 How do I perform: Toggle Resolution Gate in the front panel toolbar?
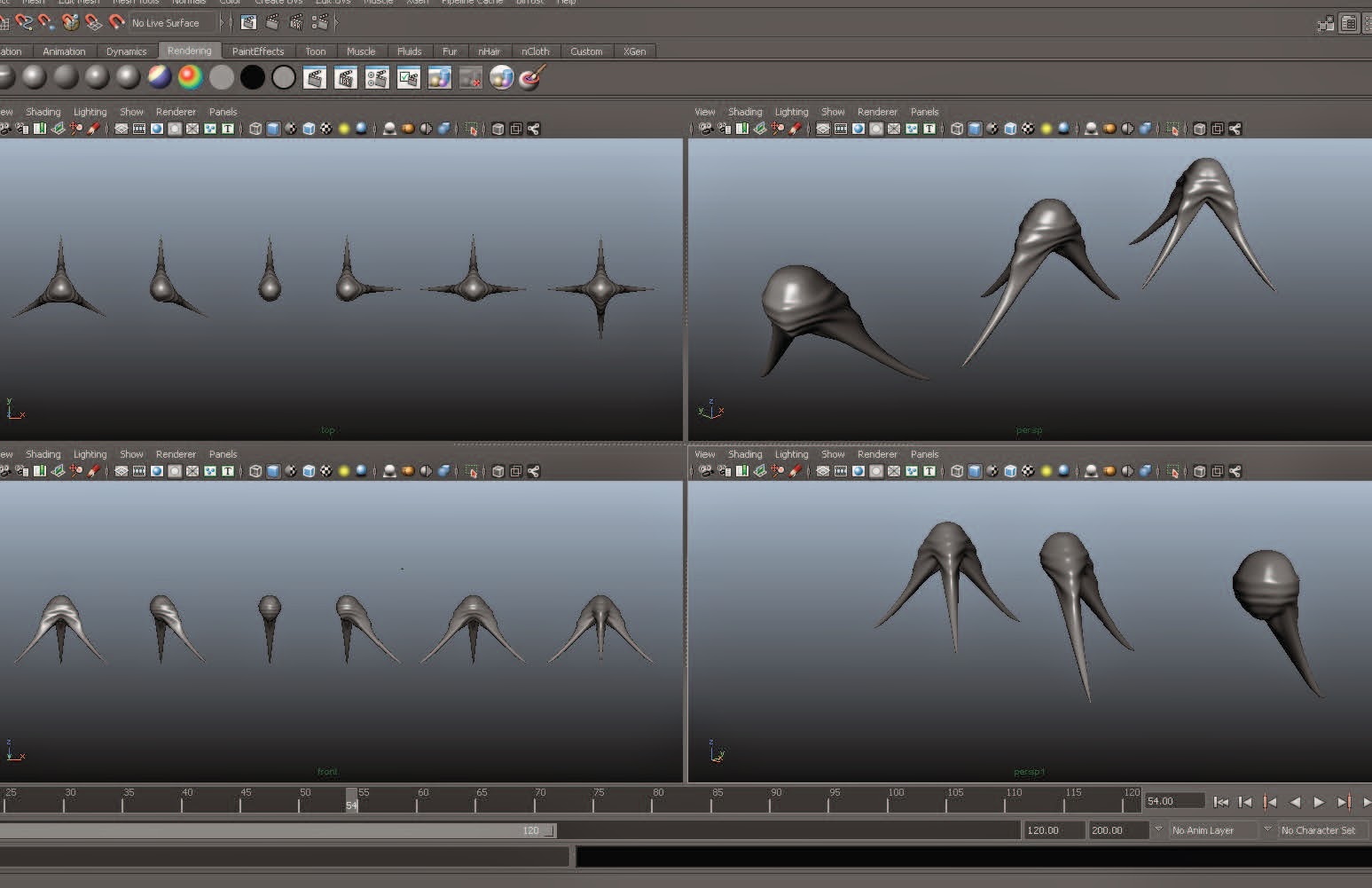pos(157,471)
